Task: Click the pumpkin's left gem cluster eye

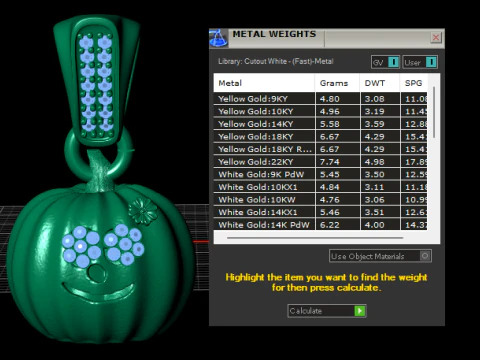Action: tap(81, 247)
